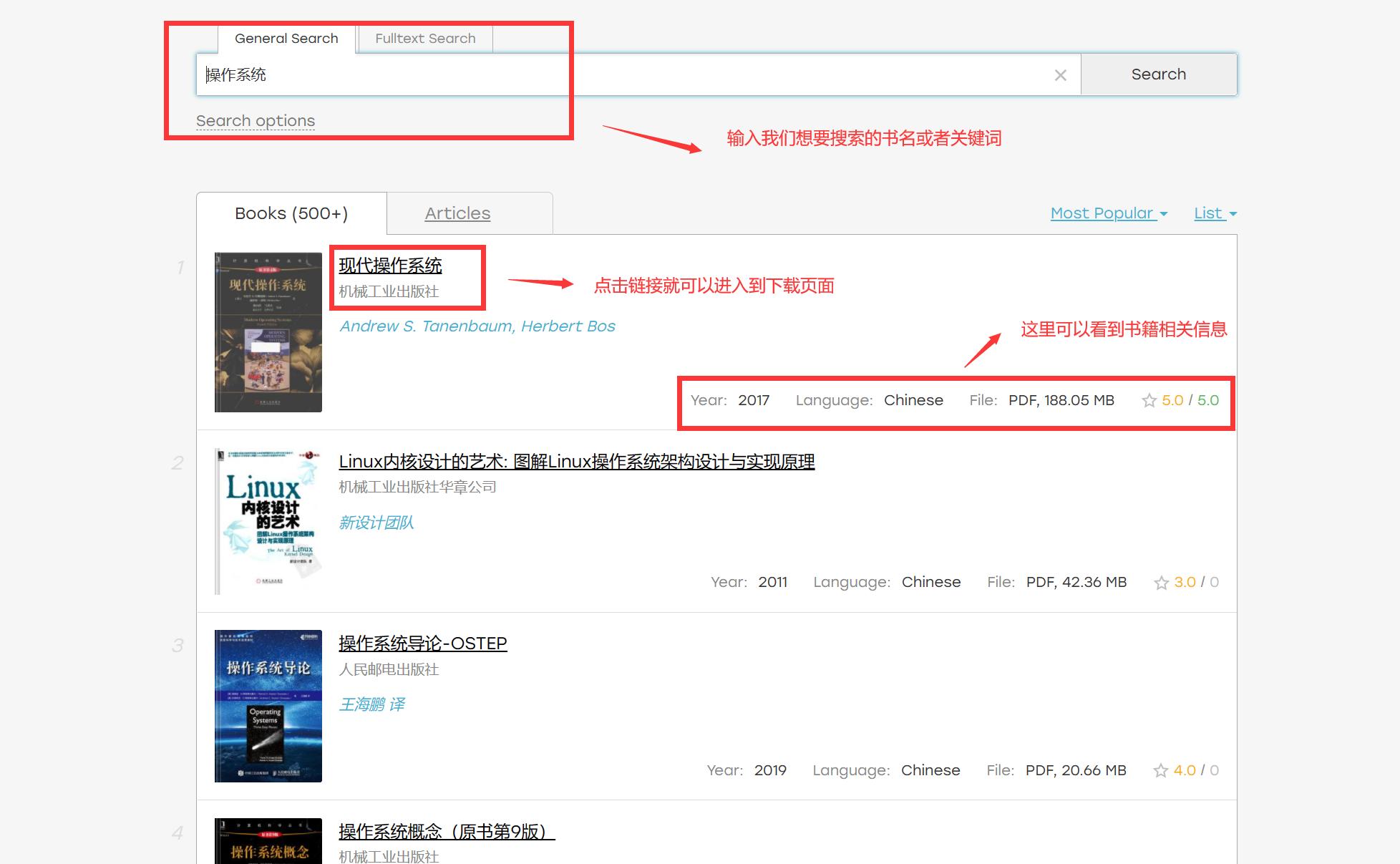Click the Search button
This screenshot has height=864, width=1400.
click(x=1158, y=74)
